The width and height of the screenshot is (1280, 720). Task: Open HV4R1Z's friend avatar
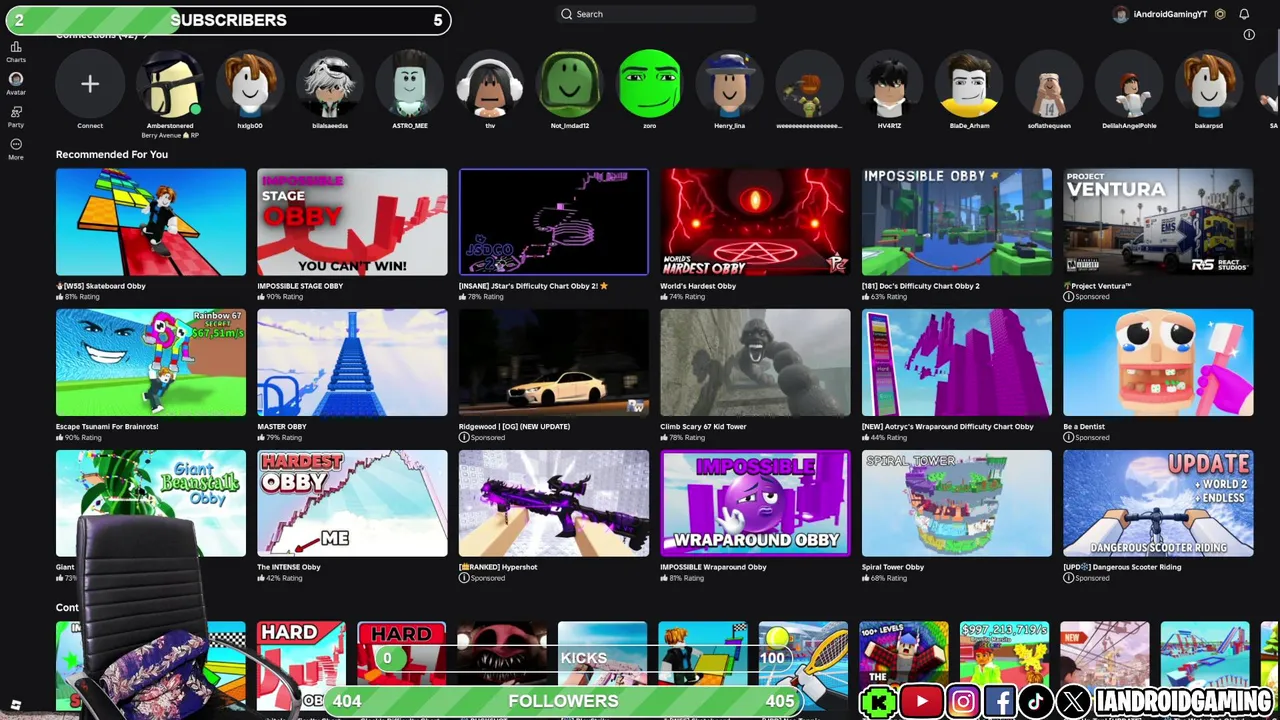889,84
